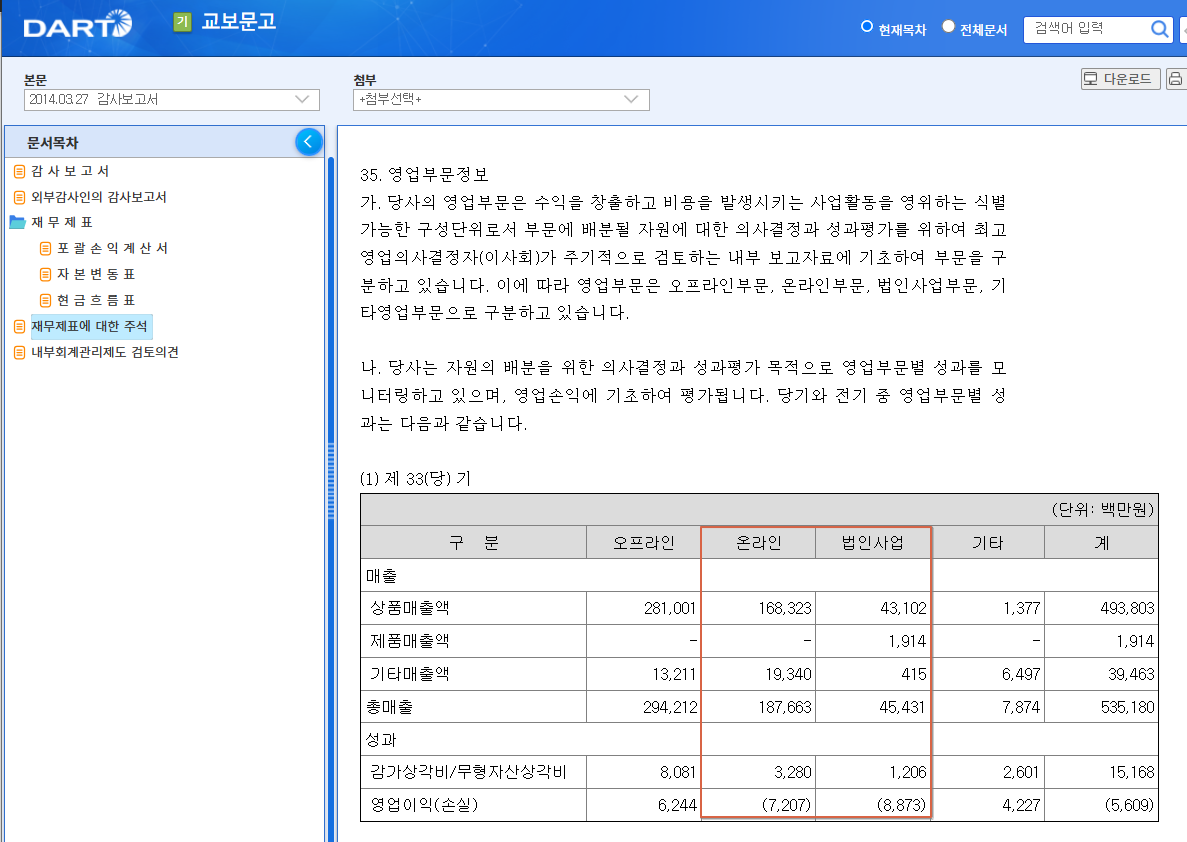Collapse the 문서목차 panel with the arrow button
The image size is (1187, 842).
(x=309, y=142)
